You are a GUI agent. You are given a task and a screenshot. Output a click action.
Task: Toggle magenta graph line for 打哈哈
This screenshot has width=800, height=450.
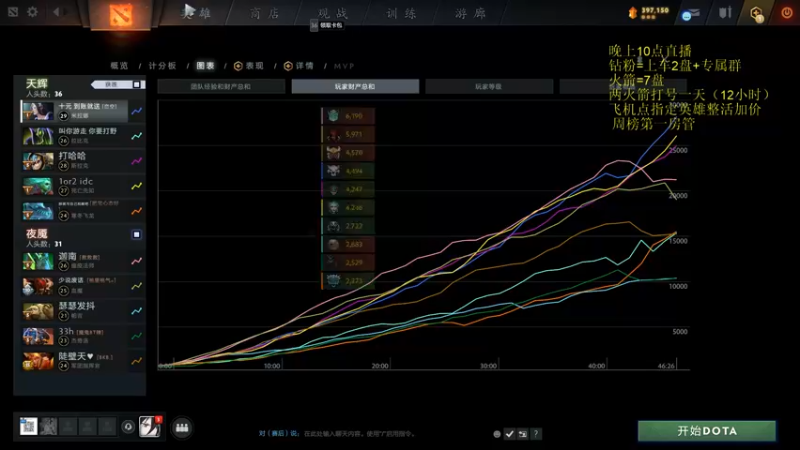pyautogui.click(x=136, y=161)
